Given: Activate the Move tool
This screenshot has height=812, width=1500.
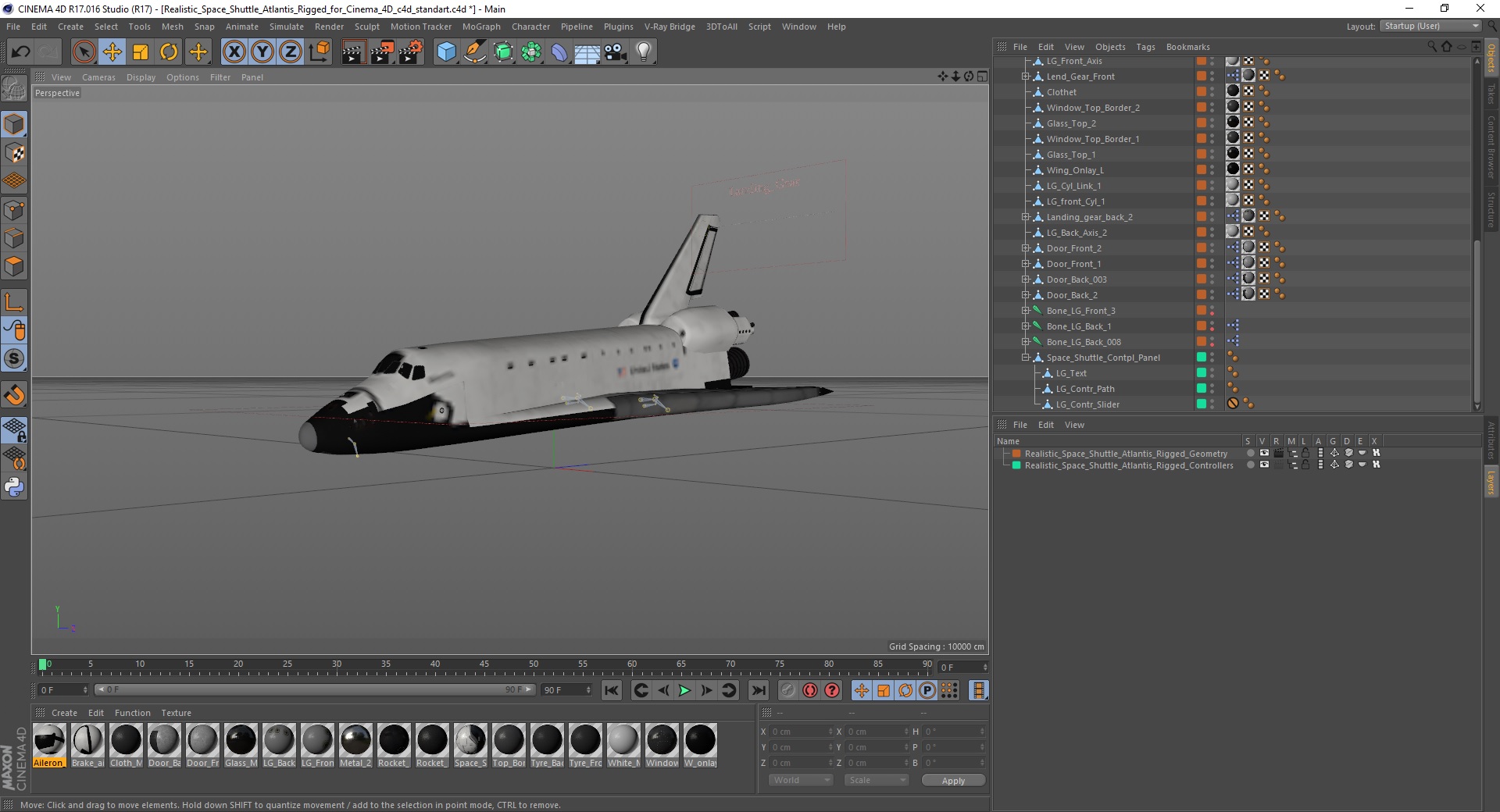Looking at the screenshot, I should click(x=112, y=52).
